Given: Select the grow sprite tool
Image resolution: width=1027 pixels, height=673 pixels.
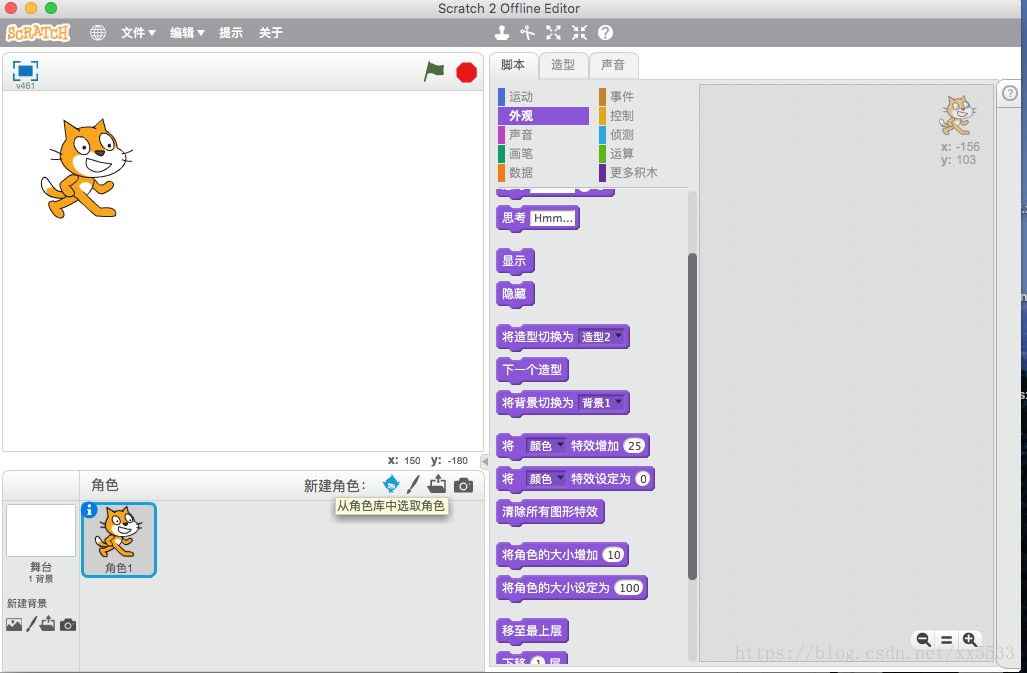Looking at the screenshot, I should pyautogui.click(x=553, y=32).
